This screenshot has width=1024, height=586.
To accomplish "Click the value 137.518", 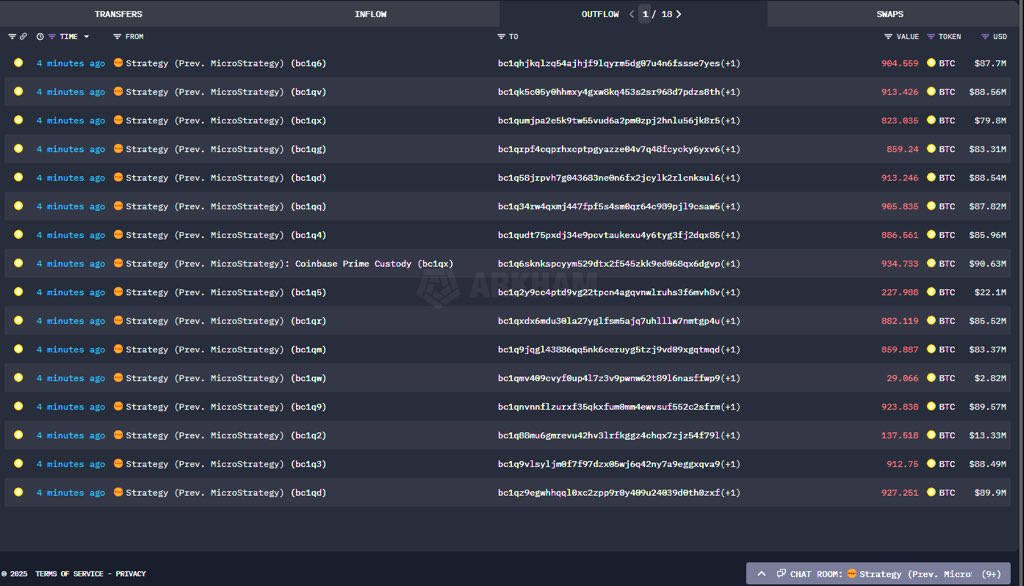I will tap(899, 436).
